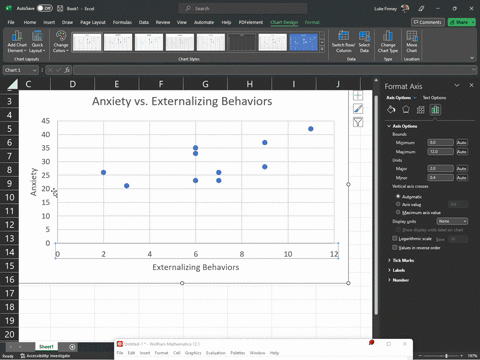
Task: Open Format Axis pane options chevron
Action: 457,85
